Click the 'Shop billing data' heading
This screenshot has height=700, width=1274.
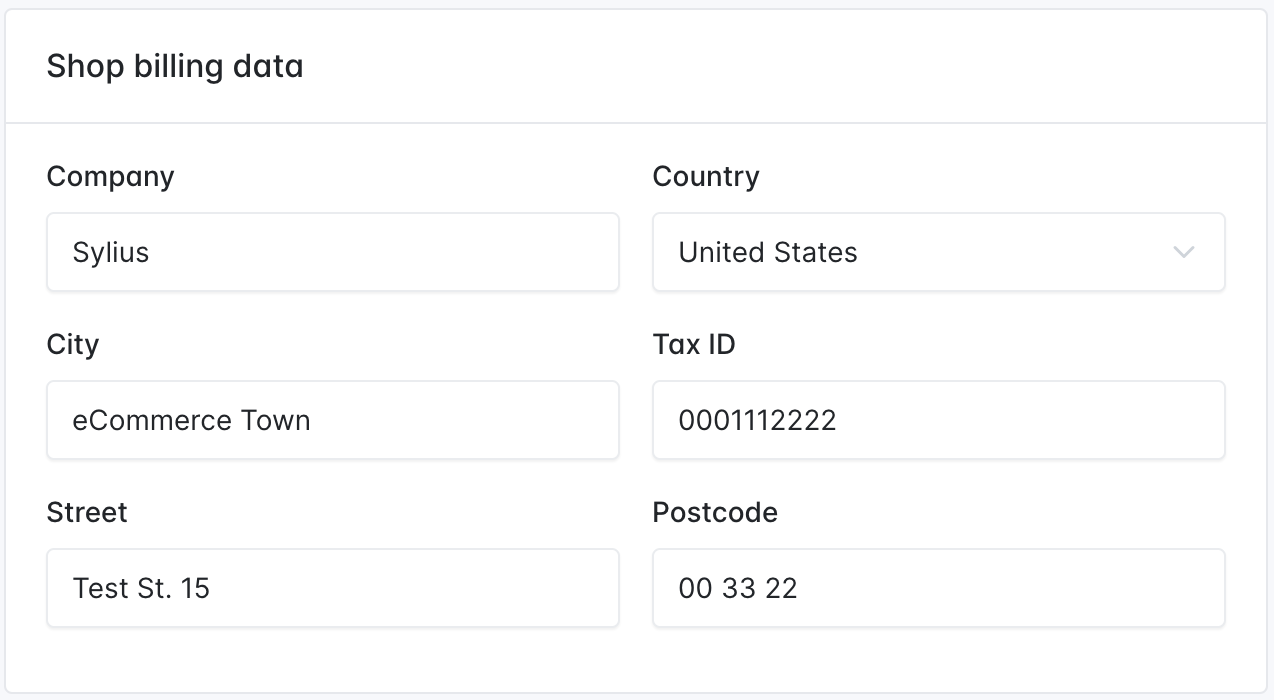[x=175, y=67]
